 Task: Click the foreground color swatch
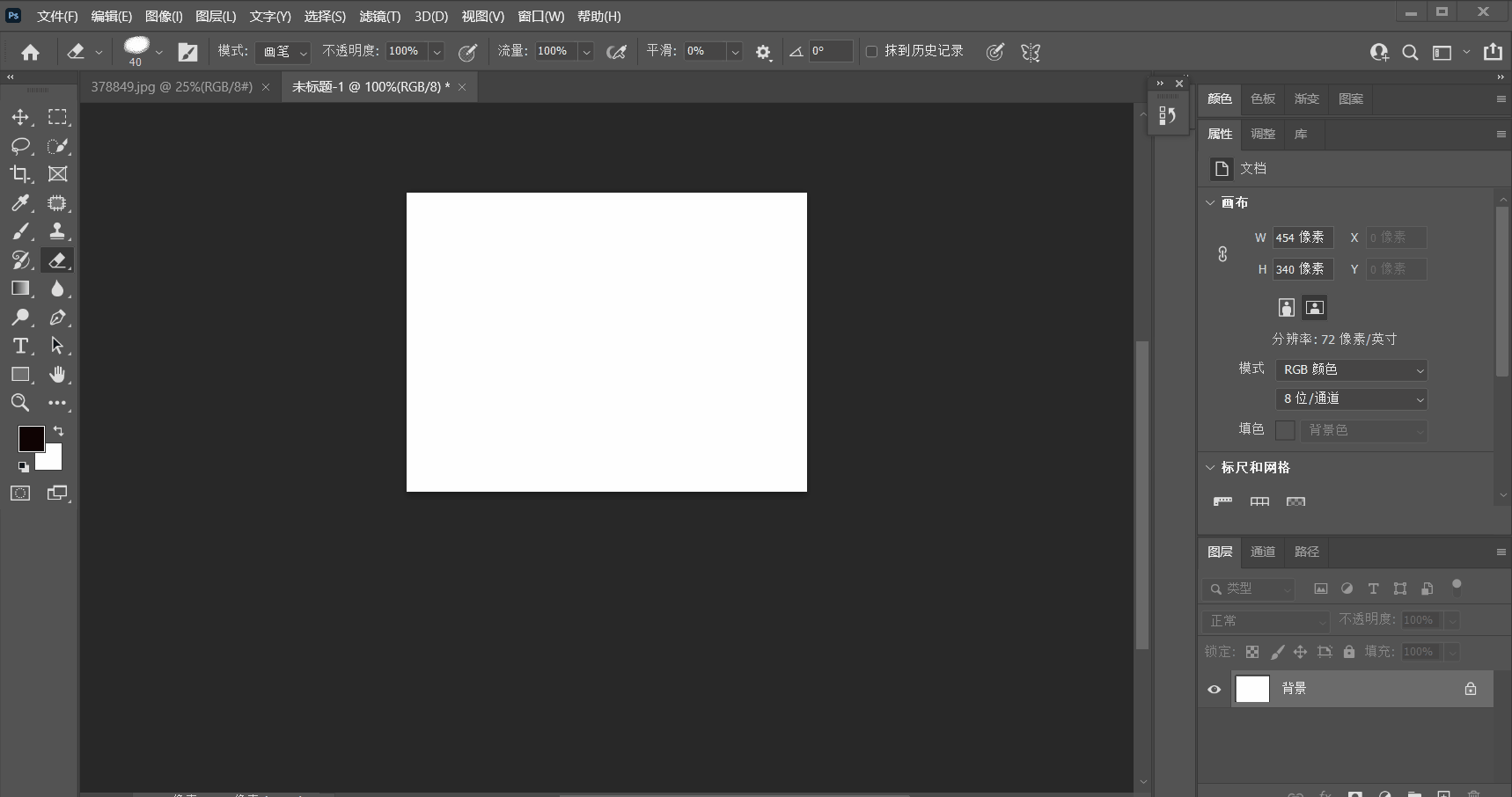point(31,438)
